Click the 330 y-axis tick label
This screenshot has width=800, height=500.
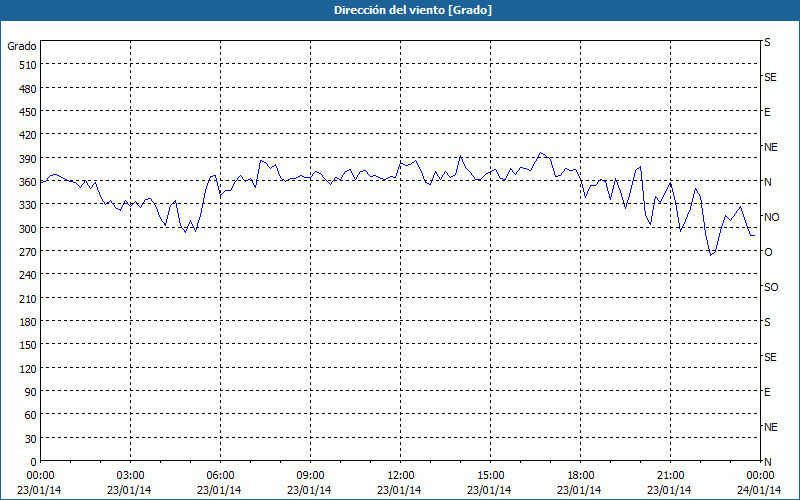coord(28,205)
